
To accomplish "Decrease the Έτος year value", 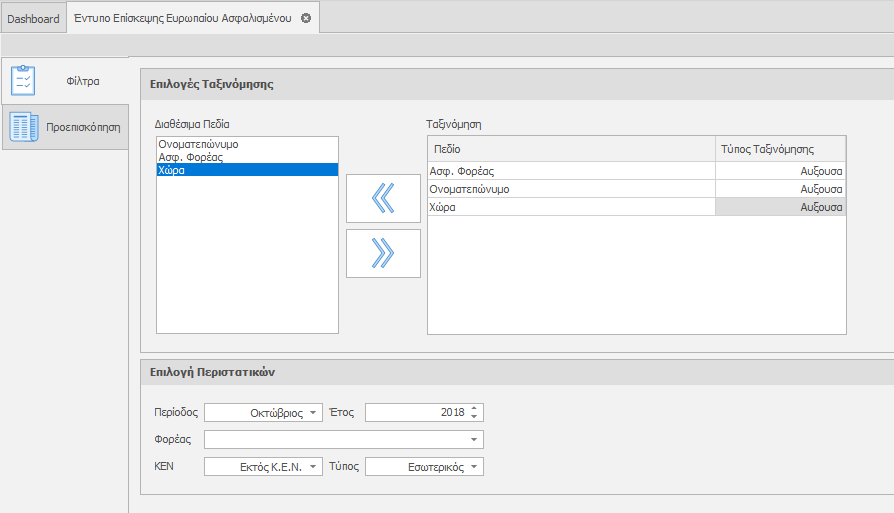I will click(475, 417).
